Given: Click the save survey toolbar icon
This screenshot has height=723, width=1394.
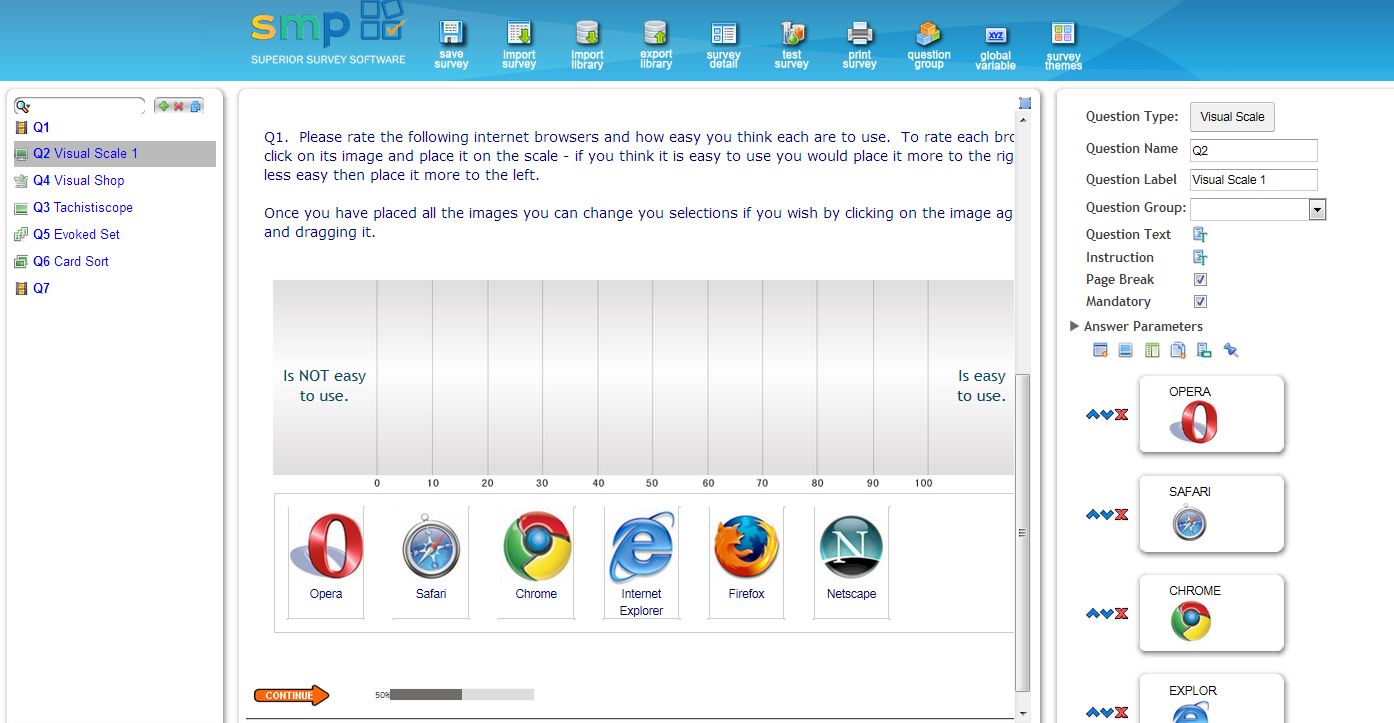Looking at the screenshot, I should (451, 45).
